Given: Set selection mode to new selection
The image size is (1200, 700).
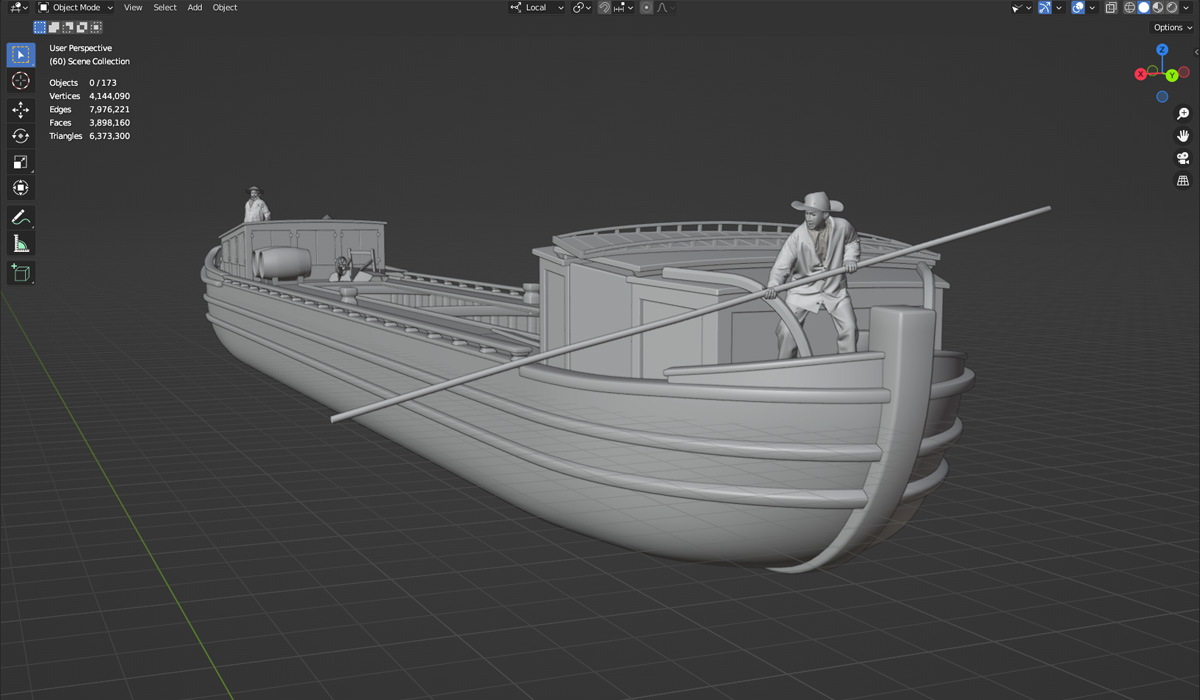Looking at the screenshot, I should [40, 27].
